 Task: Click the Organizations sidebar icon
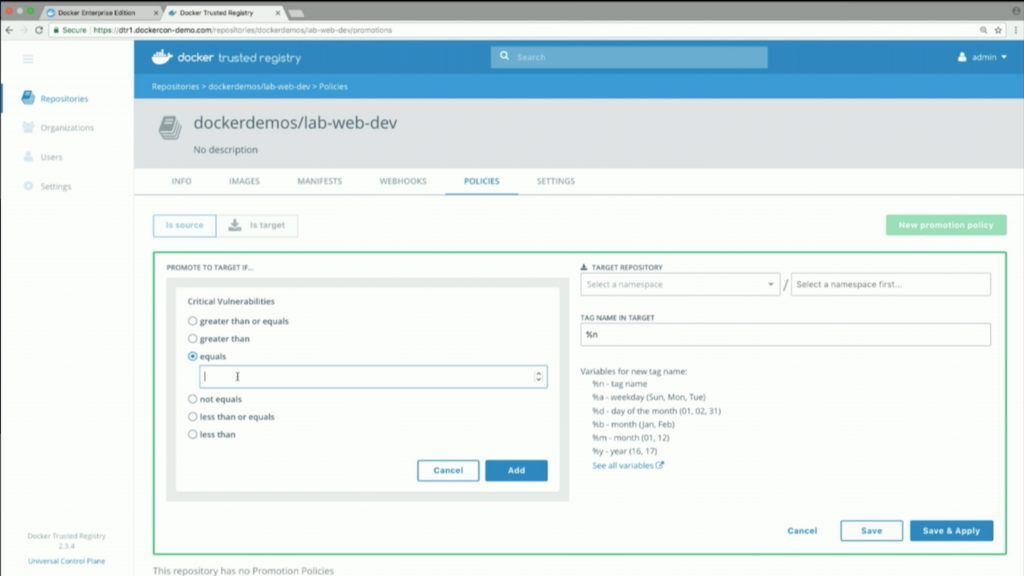tap(28, 127)
